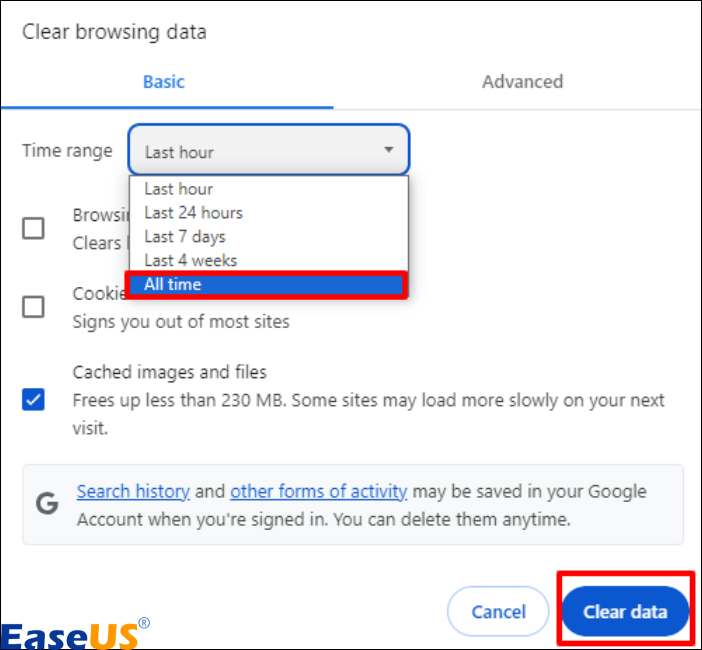Screen dimensions: 702x650
Task: Uncheck Cached images and files checkbox
Action: [34, 400]
